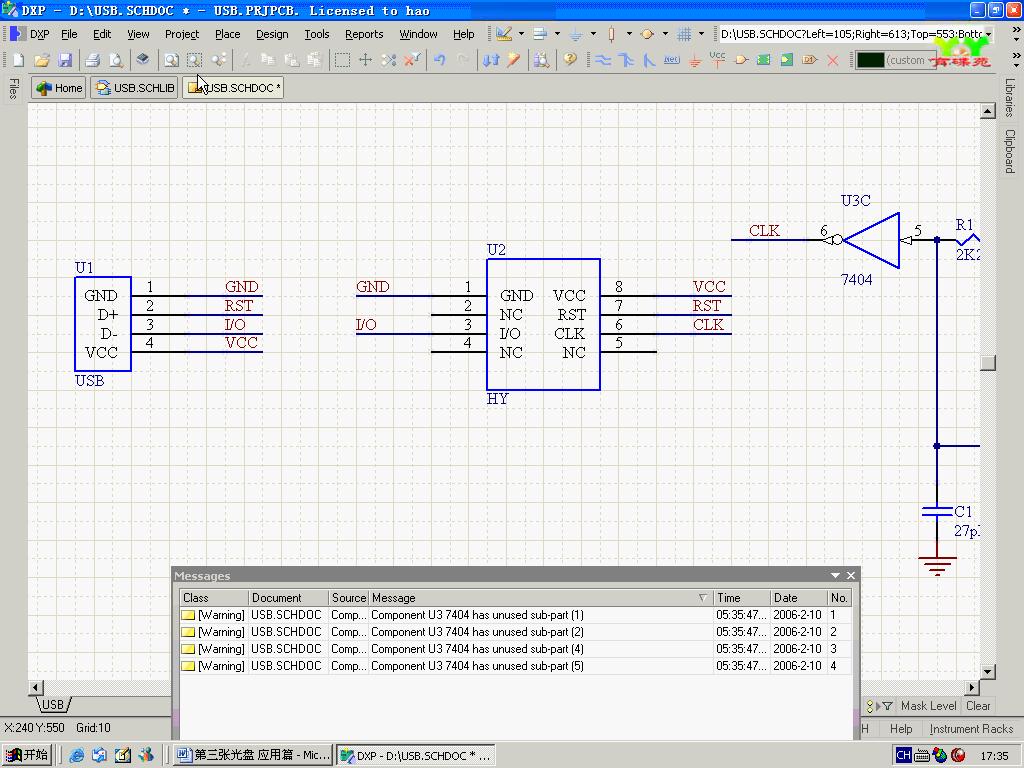Sort messages by the Message column header
Viewport: 1024px width, 768px height.
(x=539, y=598)
